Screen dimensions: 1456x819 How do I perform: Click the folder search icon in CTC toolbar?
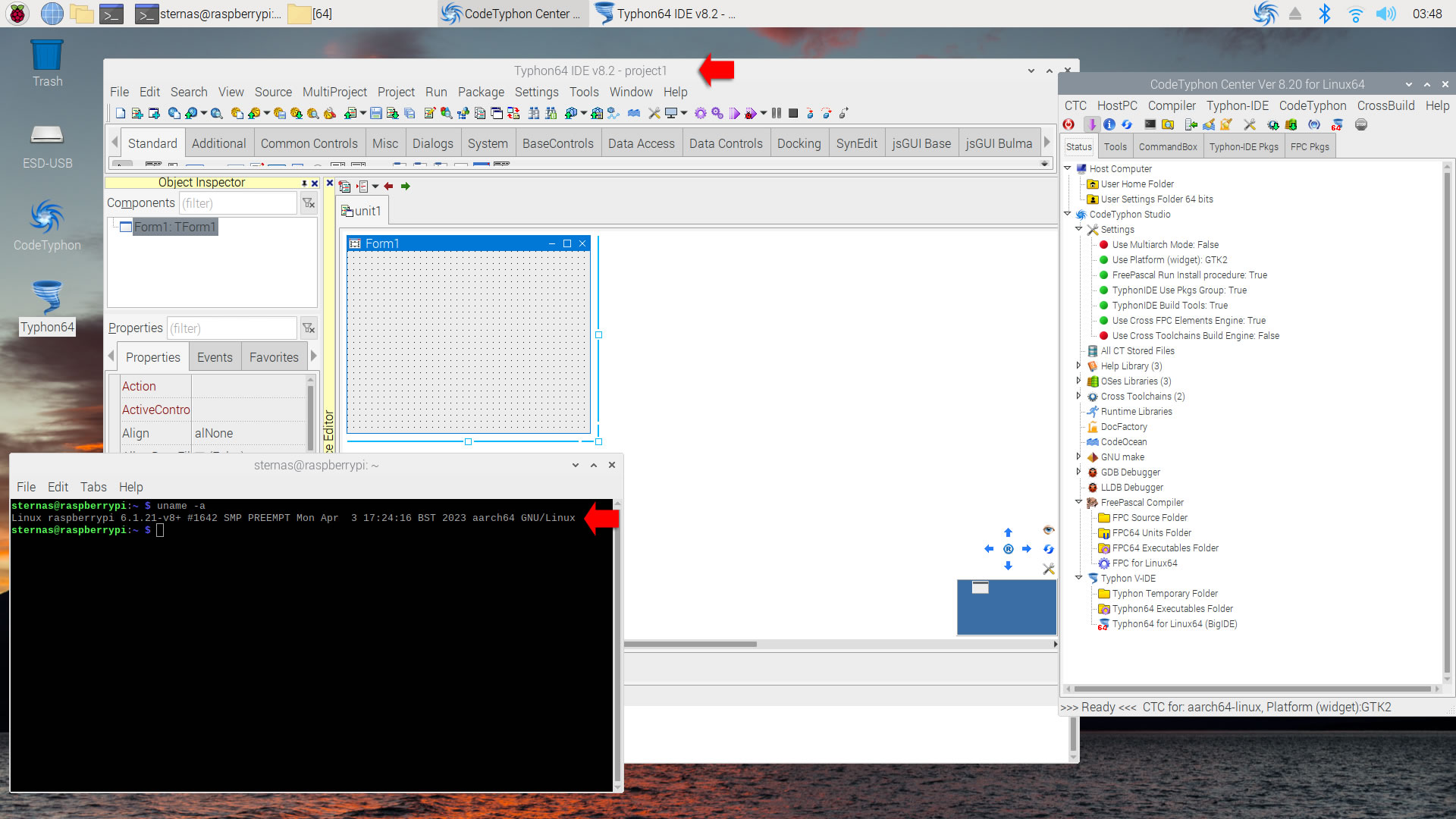tap(1168, 124)
